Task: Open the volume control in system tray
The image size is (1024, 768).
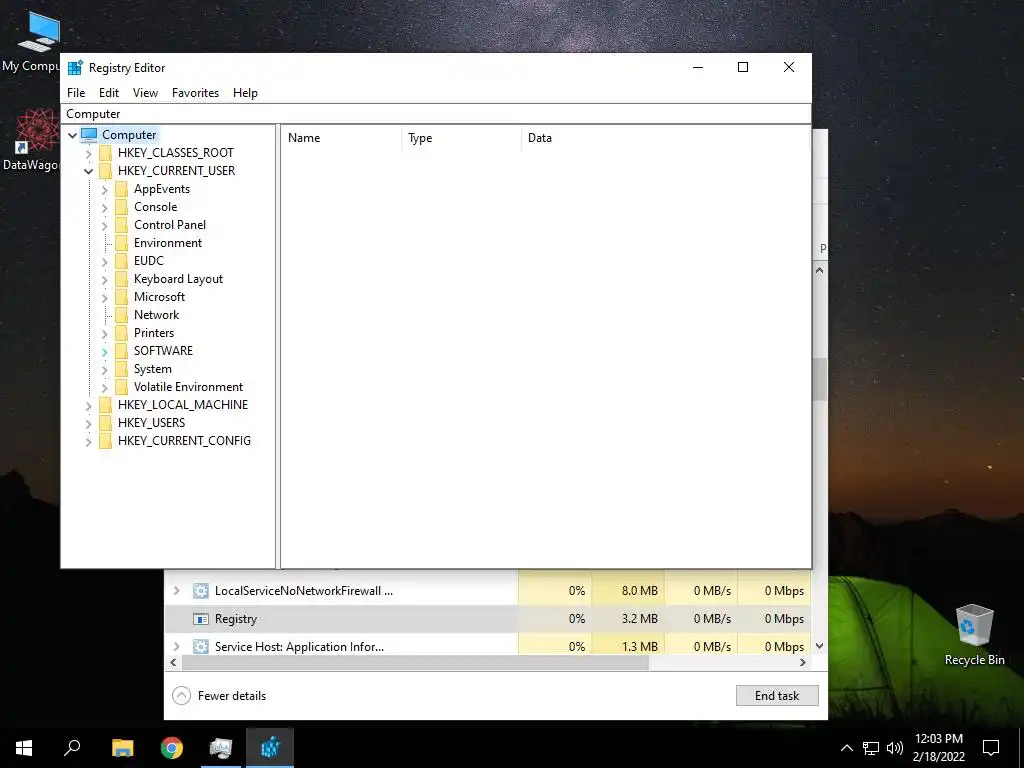Action: [x=895, y=748]
